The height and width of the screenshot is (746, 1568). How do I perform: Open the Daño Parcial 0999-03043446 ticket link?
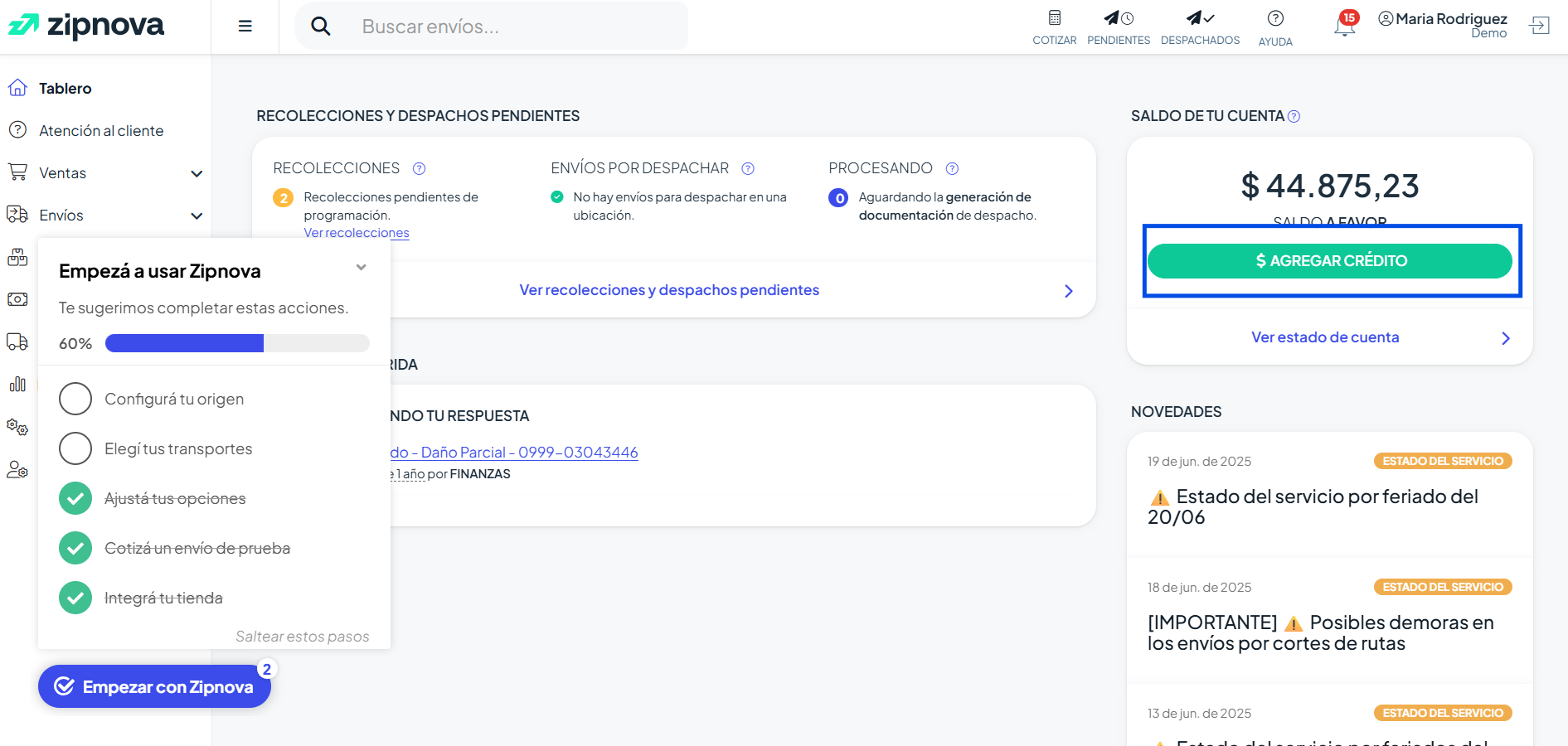click(x=514, y=453)
